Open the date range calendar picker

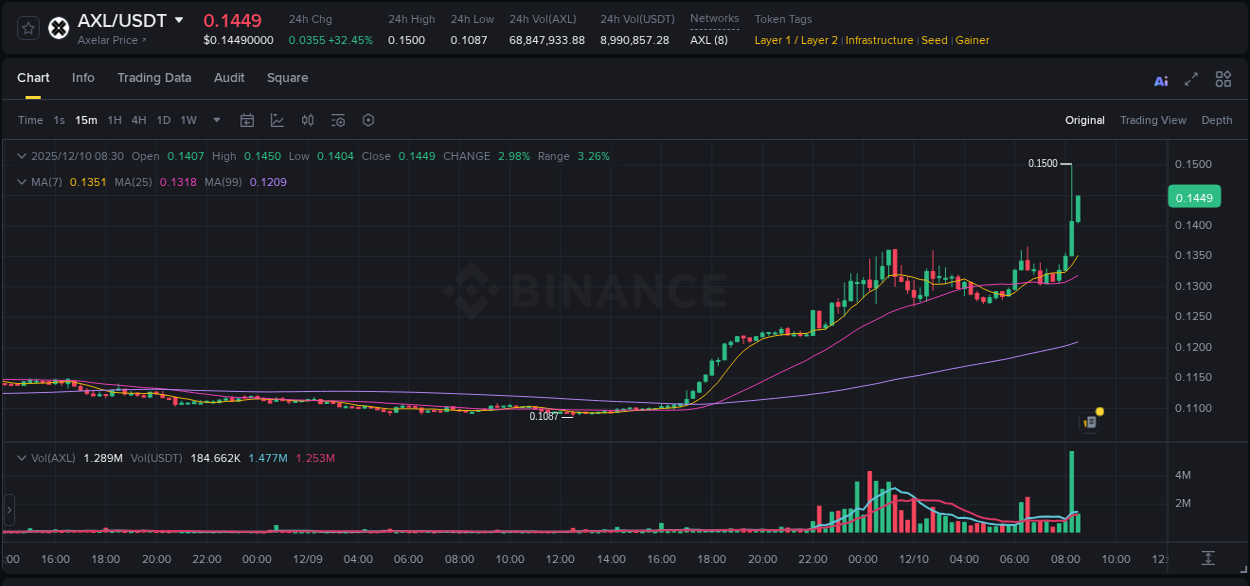pos(247,120)
